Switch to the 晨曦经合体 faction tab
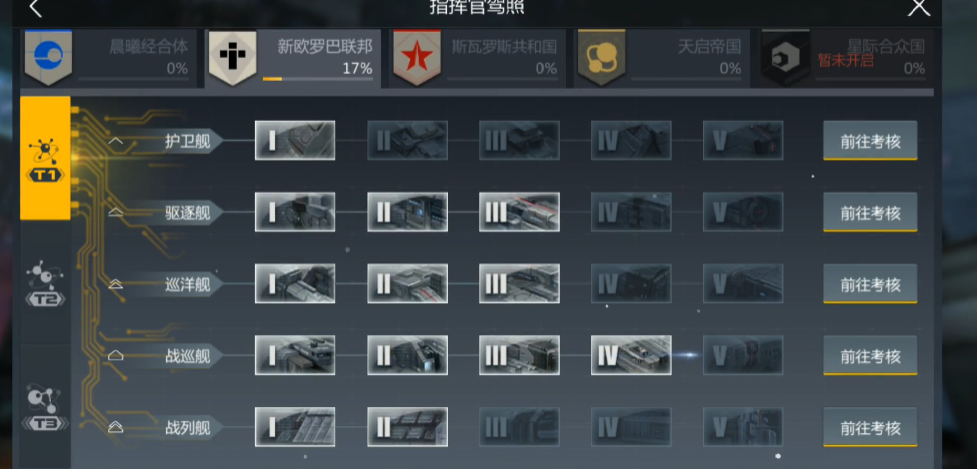Screen dimensions: 977x469 [x=108, y=58]
